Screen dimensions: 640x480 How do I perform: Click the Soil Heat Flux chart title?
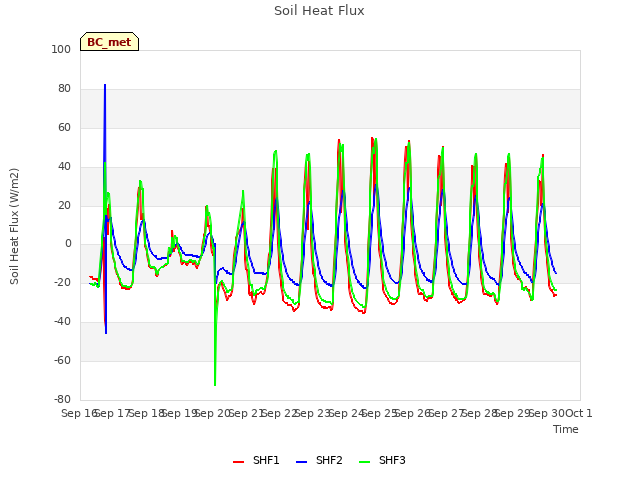point(319,11)
